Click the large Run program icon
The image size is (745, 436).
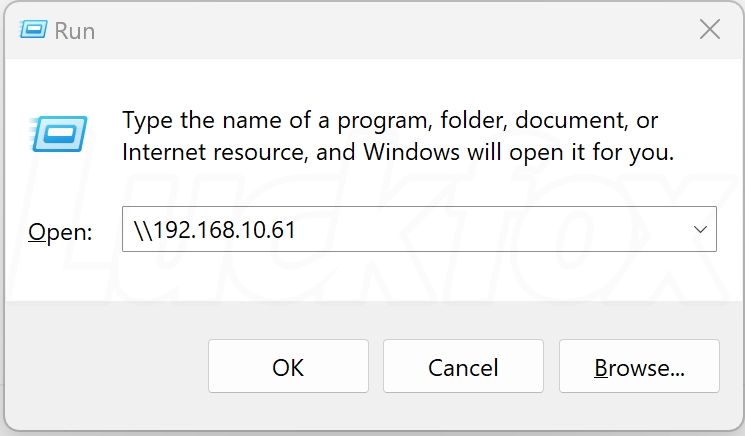[59, 133]
